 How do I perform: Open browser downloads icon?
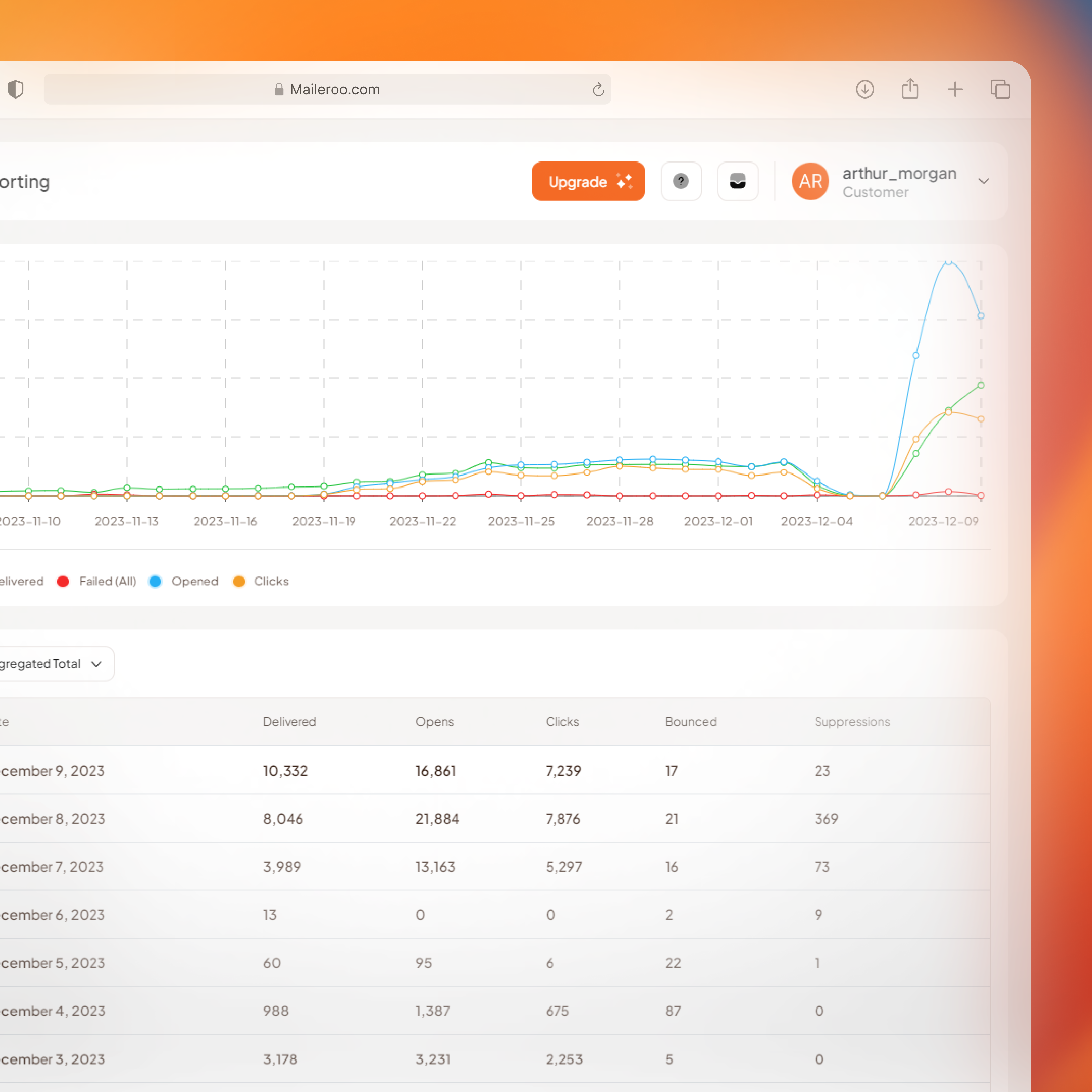click(x=865, y=89)
